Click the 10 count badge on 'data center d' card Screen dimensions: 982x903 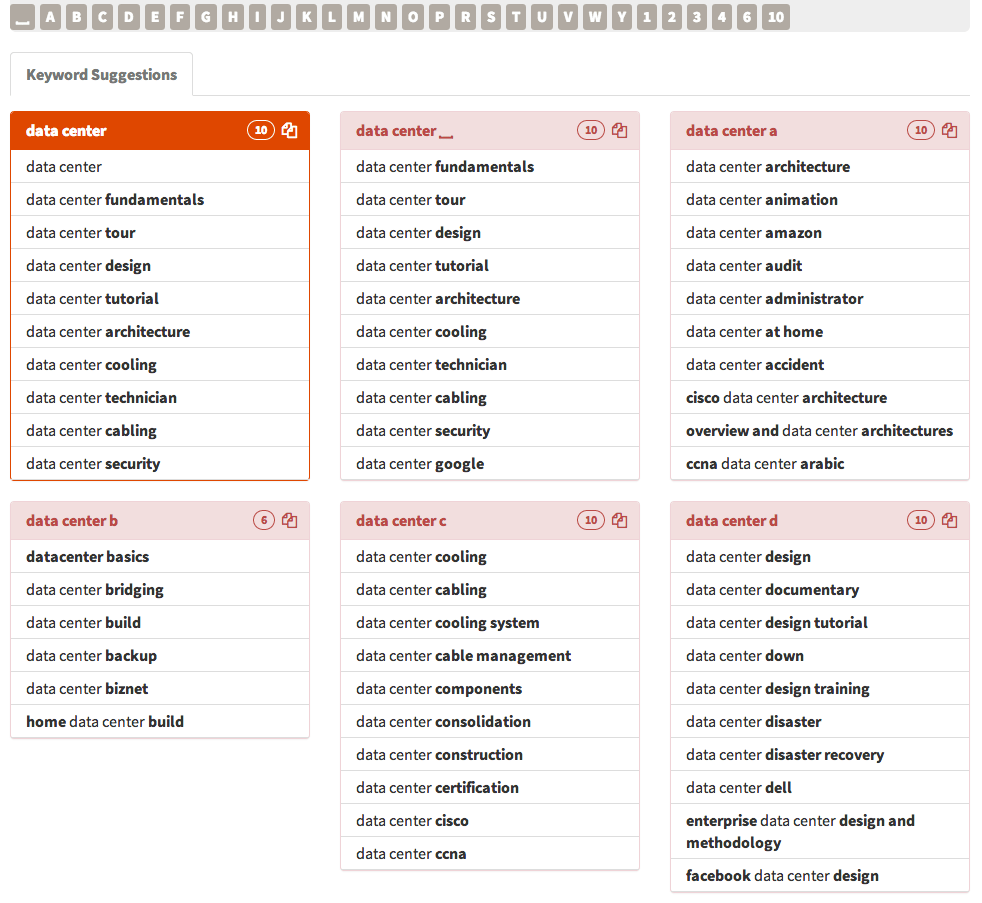click(921, 520)
